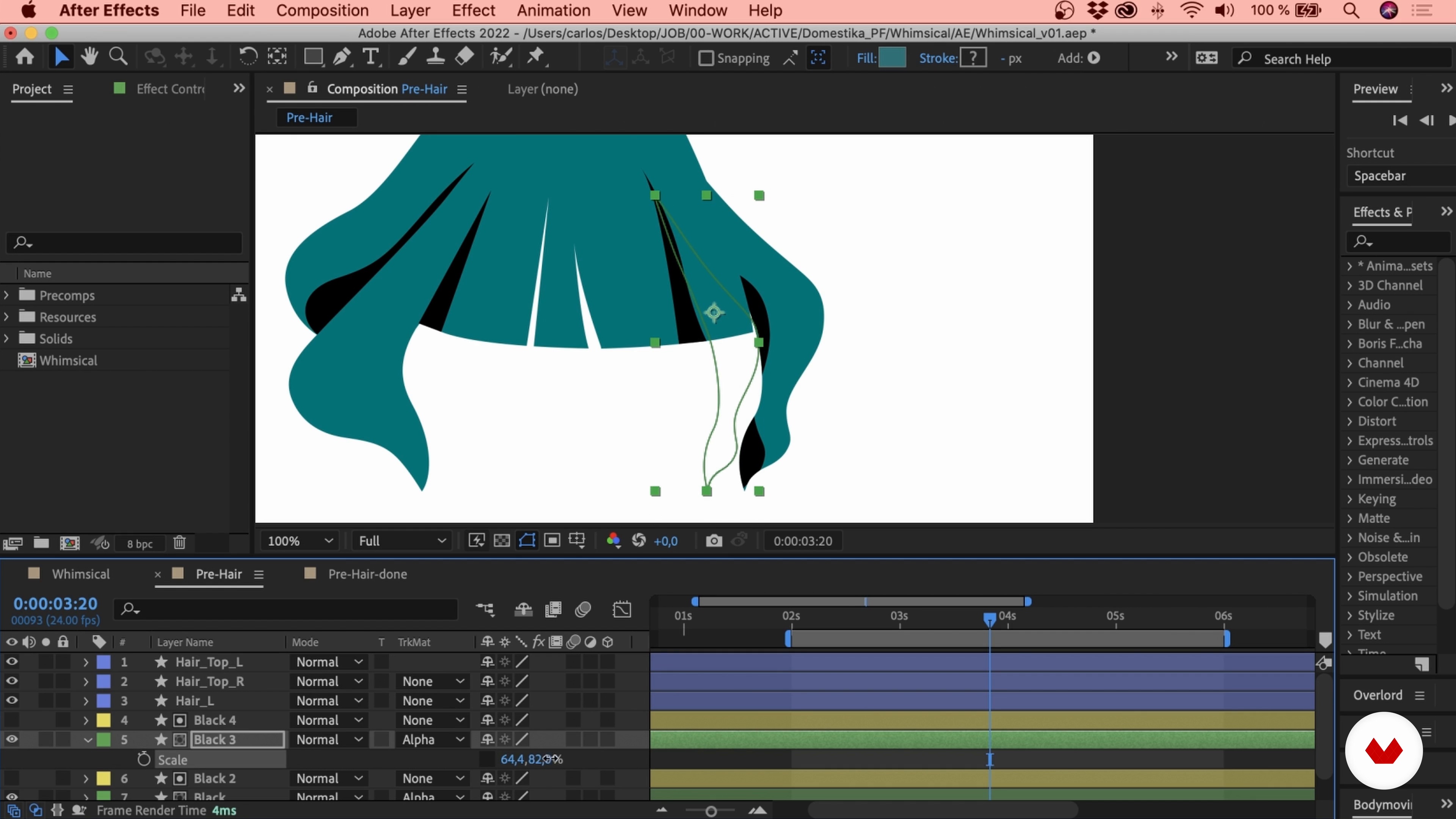Image resolution: width=1456 pixels, height=819 pixels.
Task: Collapse the Black 3 layer properties
Action: [x=87, y=739]
